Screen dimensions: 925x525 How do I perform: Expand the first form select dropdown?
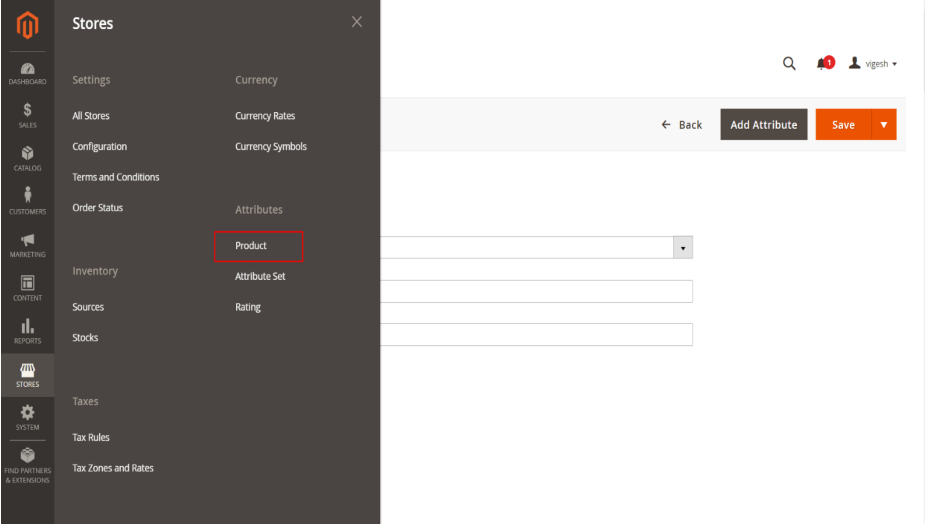coord(683,247)
